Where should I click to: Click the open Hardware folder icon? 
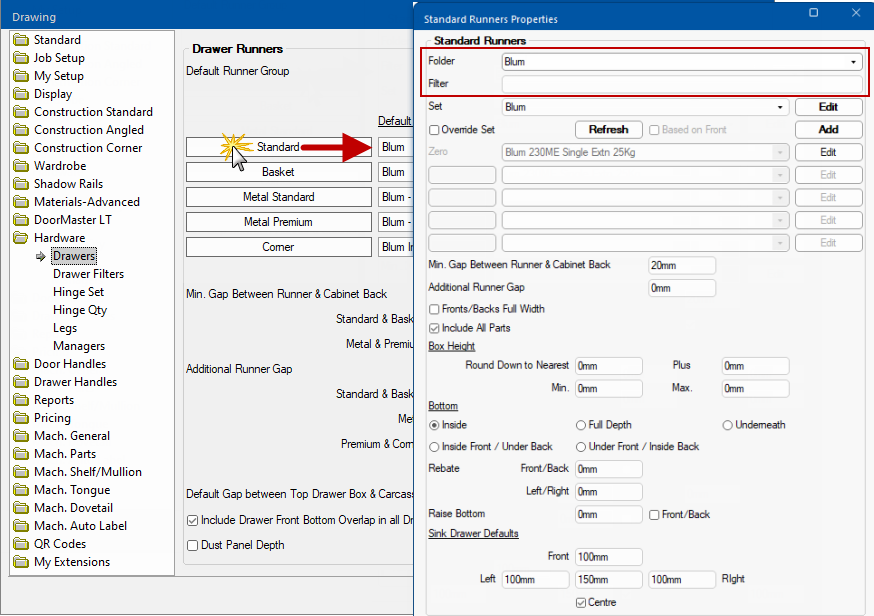pyautogui.click(x=21, y=238)
